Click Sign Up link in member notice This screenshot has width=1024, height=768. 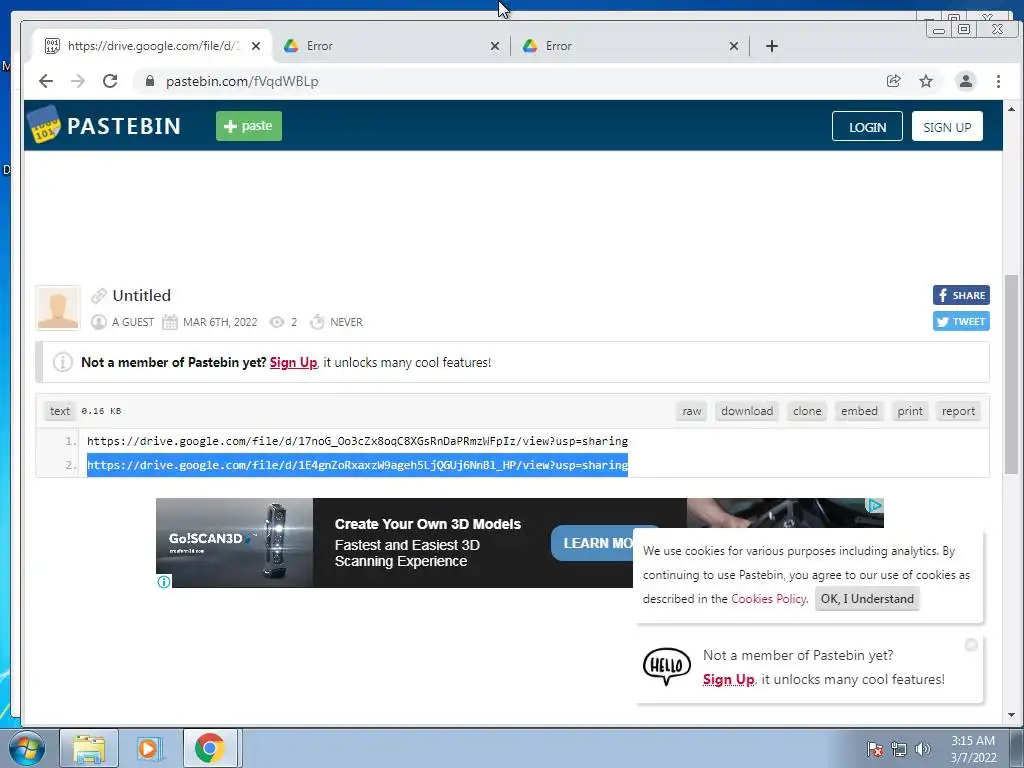[x=293, y=362]
